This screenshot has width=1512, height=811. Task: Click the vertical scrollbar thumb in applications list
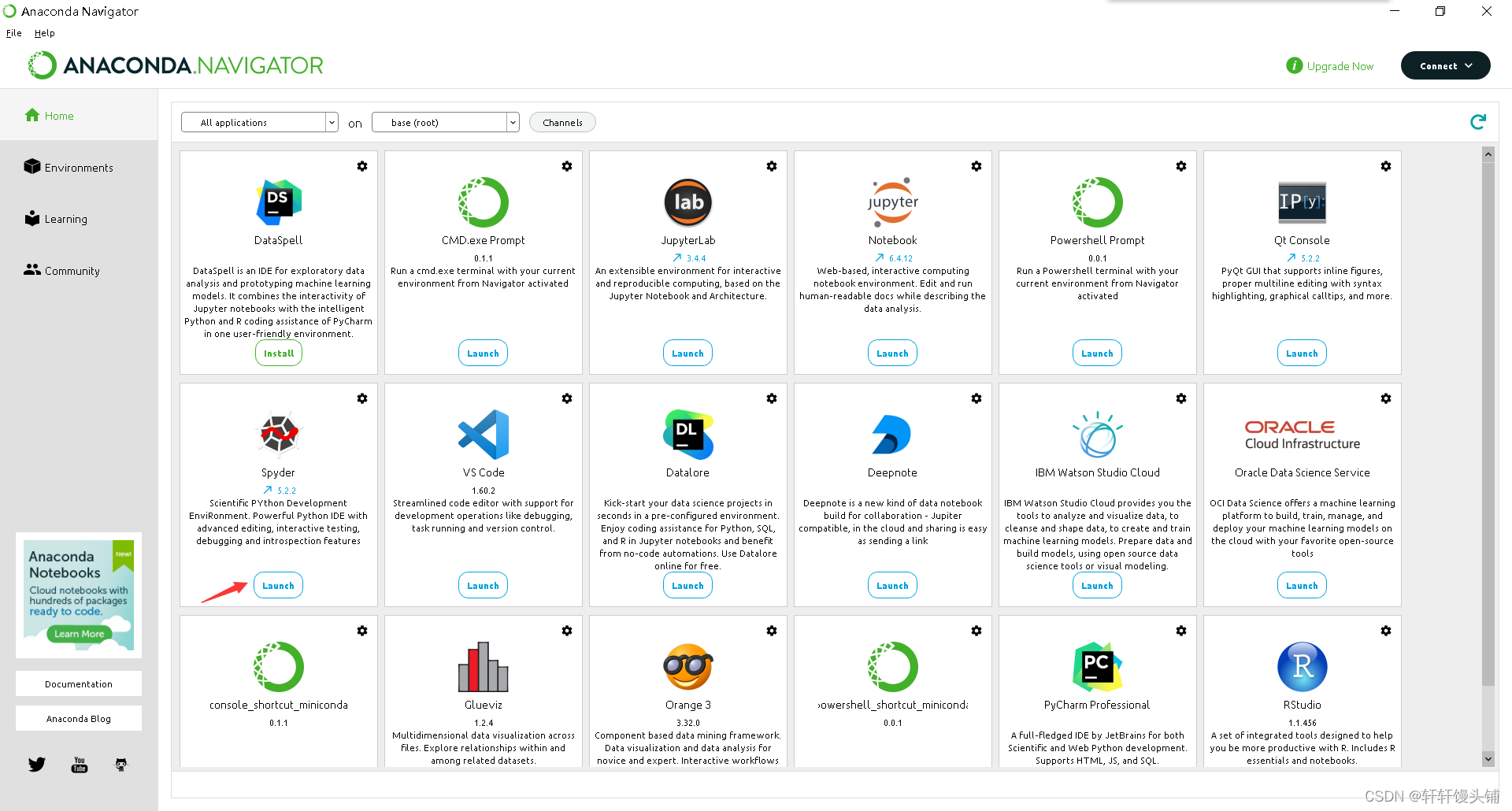pos(1488,423)
